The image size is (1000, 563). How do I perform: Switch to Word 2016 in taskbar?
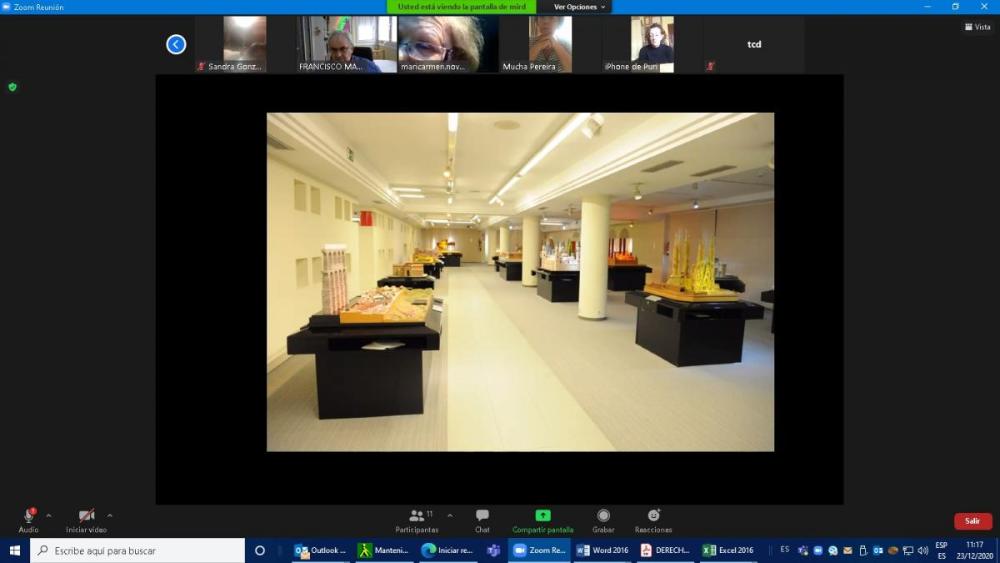pyautogui.click(x=603, y=550)
